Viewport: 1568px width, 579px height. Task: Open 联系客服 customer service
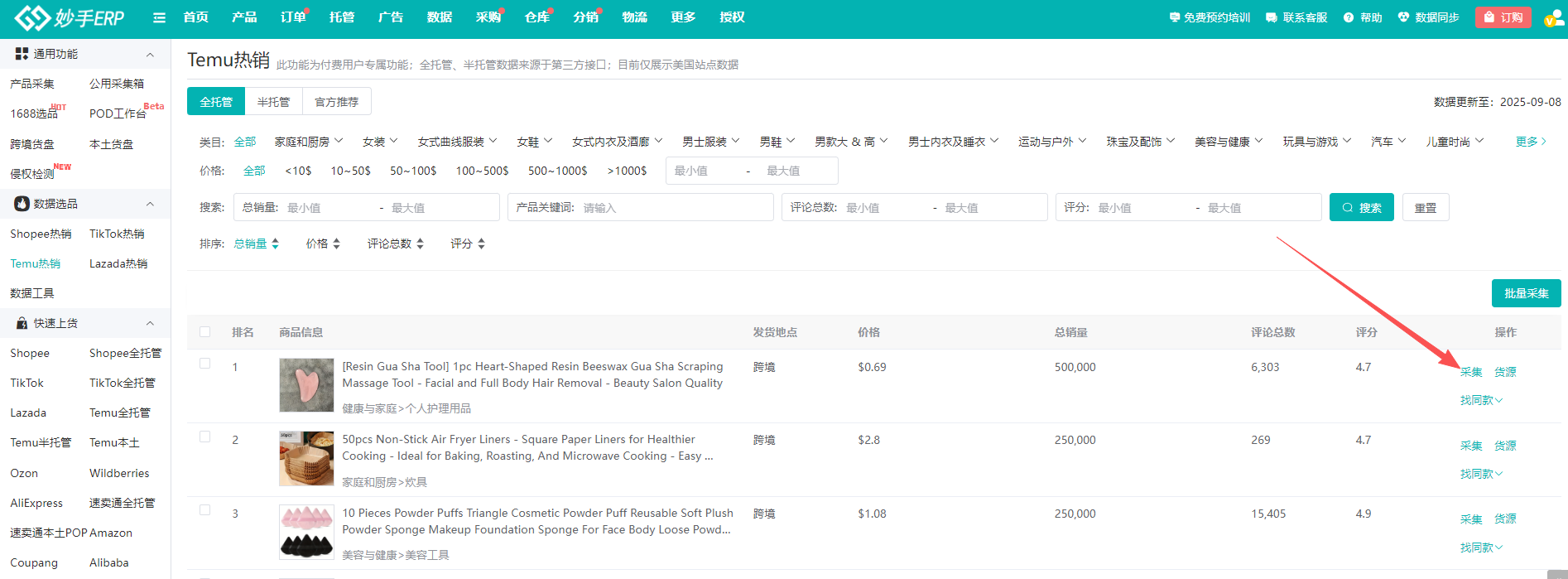(x=1296, y=17)
